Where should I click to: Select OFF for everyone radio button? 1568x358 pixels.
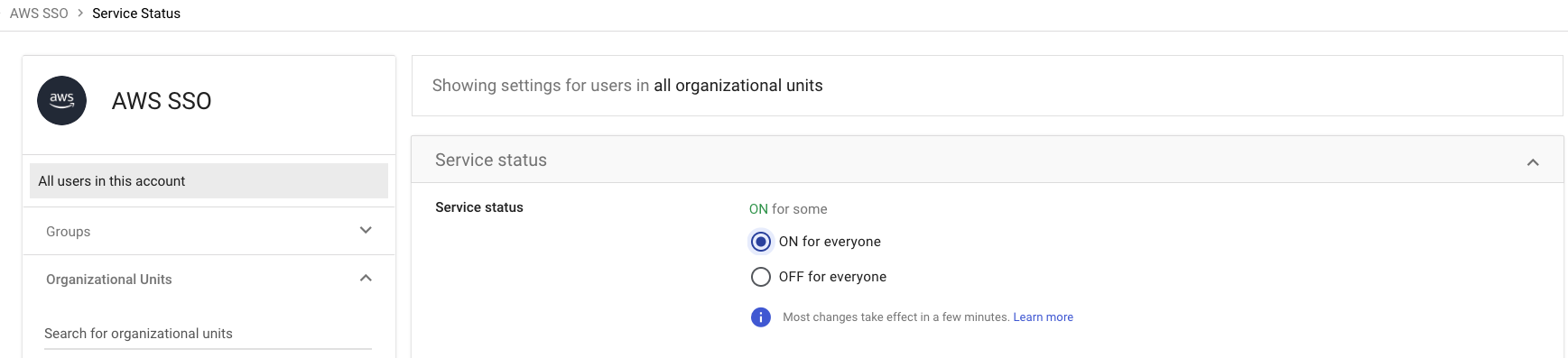(x=761, y=277)
